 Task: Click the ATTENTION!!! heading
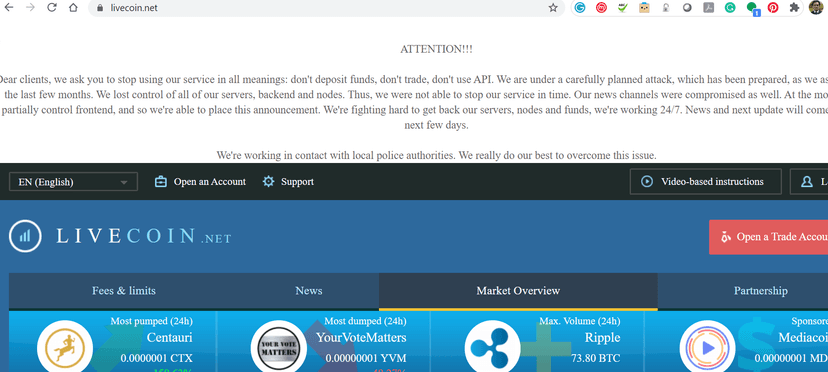(x=436, y=49)
